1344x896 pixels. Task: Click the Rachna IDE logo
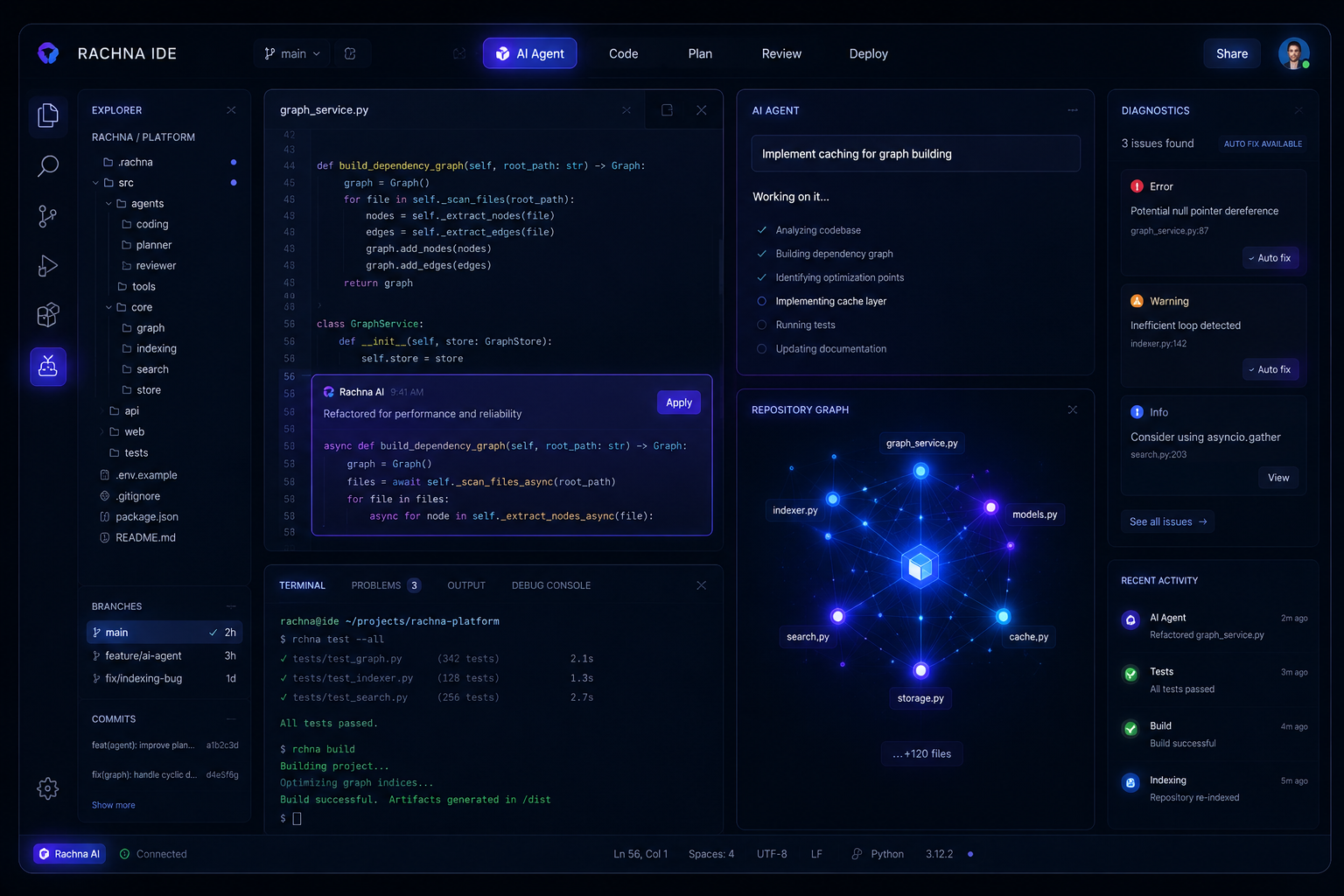49,53
